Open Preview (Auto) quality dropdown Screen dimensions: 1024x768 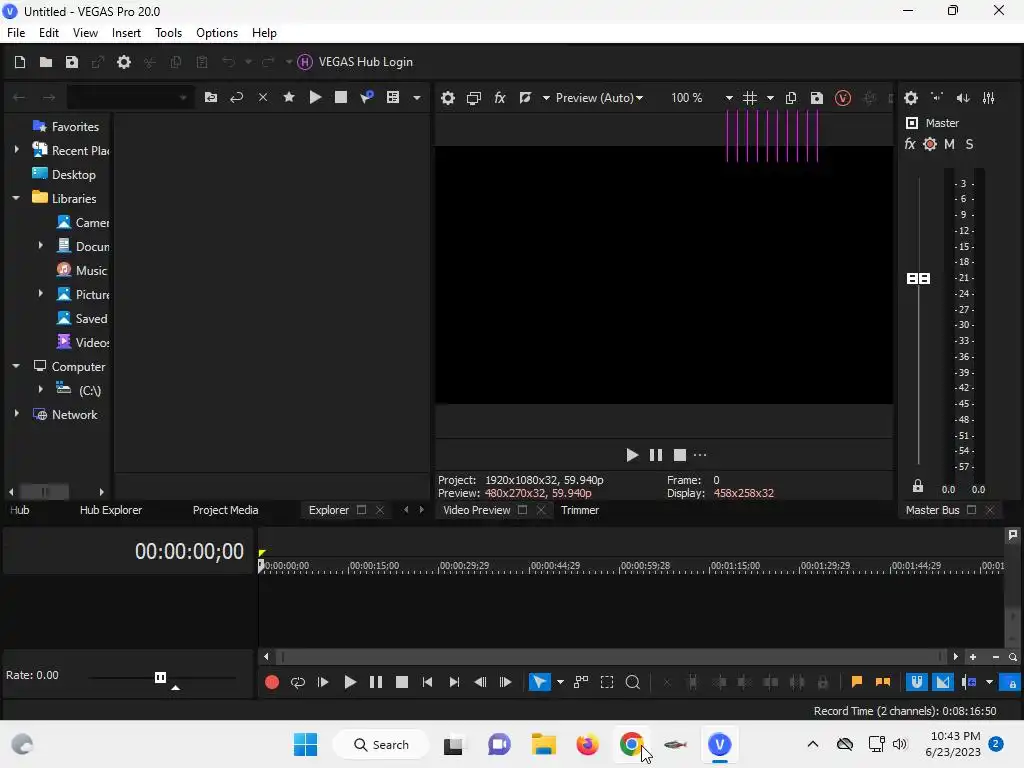[x=599, y=98]
